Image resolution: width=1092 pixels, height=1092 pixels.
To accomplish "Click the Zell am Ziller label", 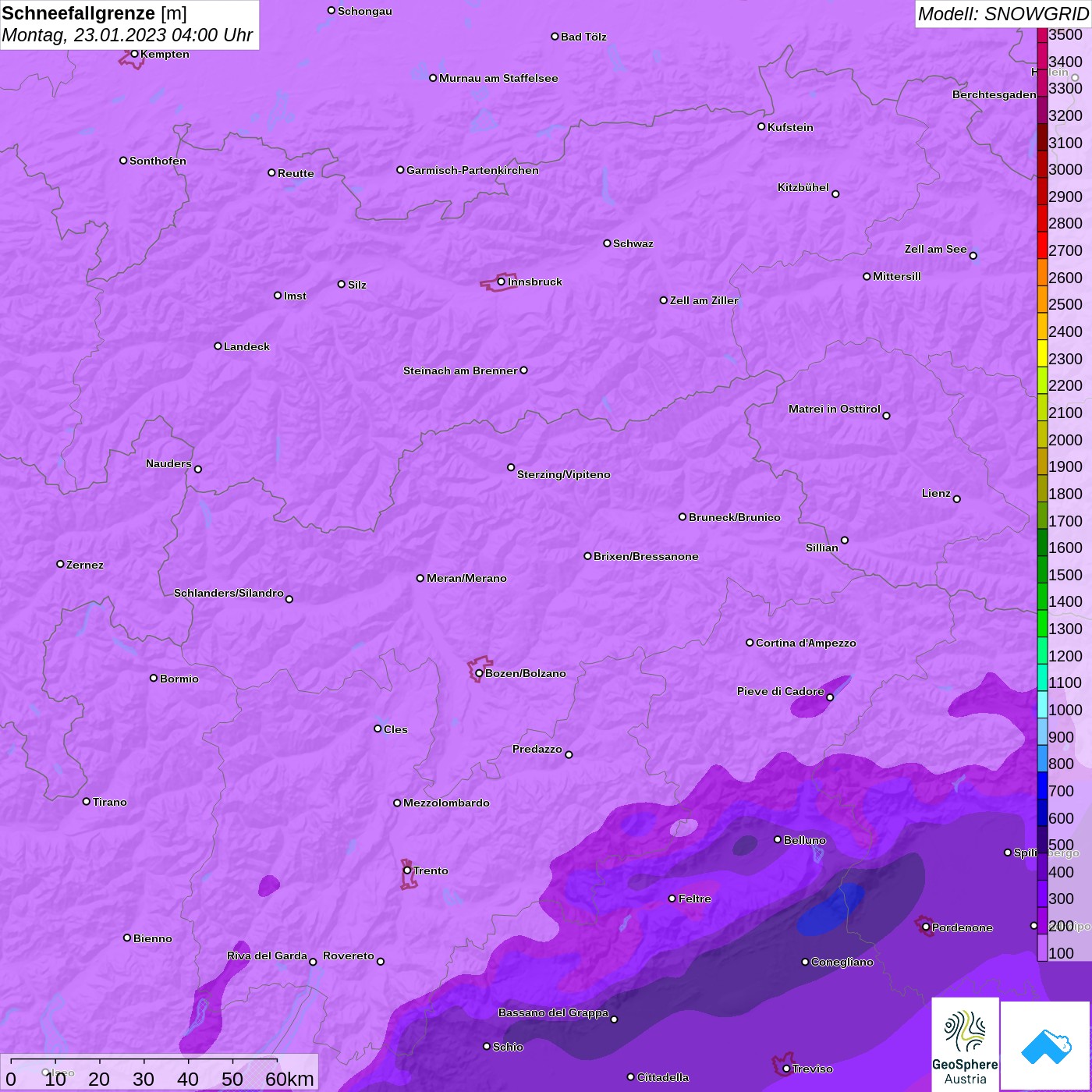I will pos(704,300).
